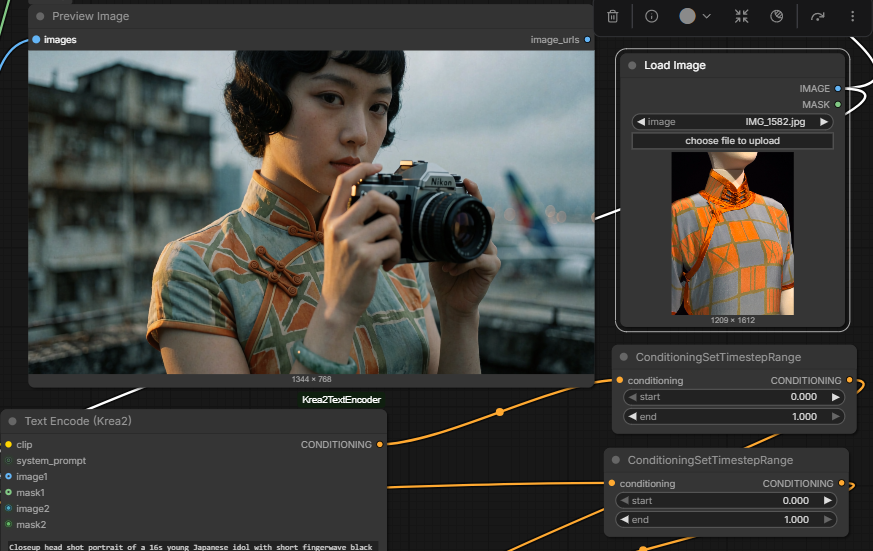Image resolution: width=873 pixels, height=551 pixels.
Task: Click the Krea2TextEncoder badge label
Action: 341,400
